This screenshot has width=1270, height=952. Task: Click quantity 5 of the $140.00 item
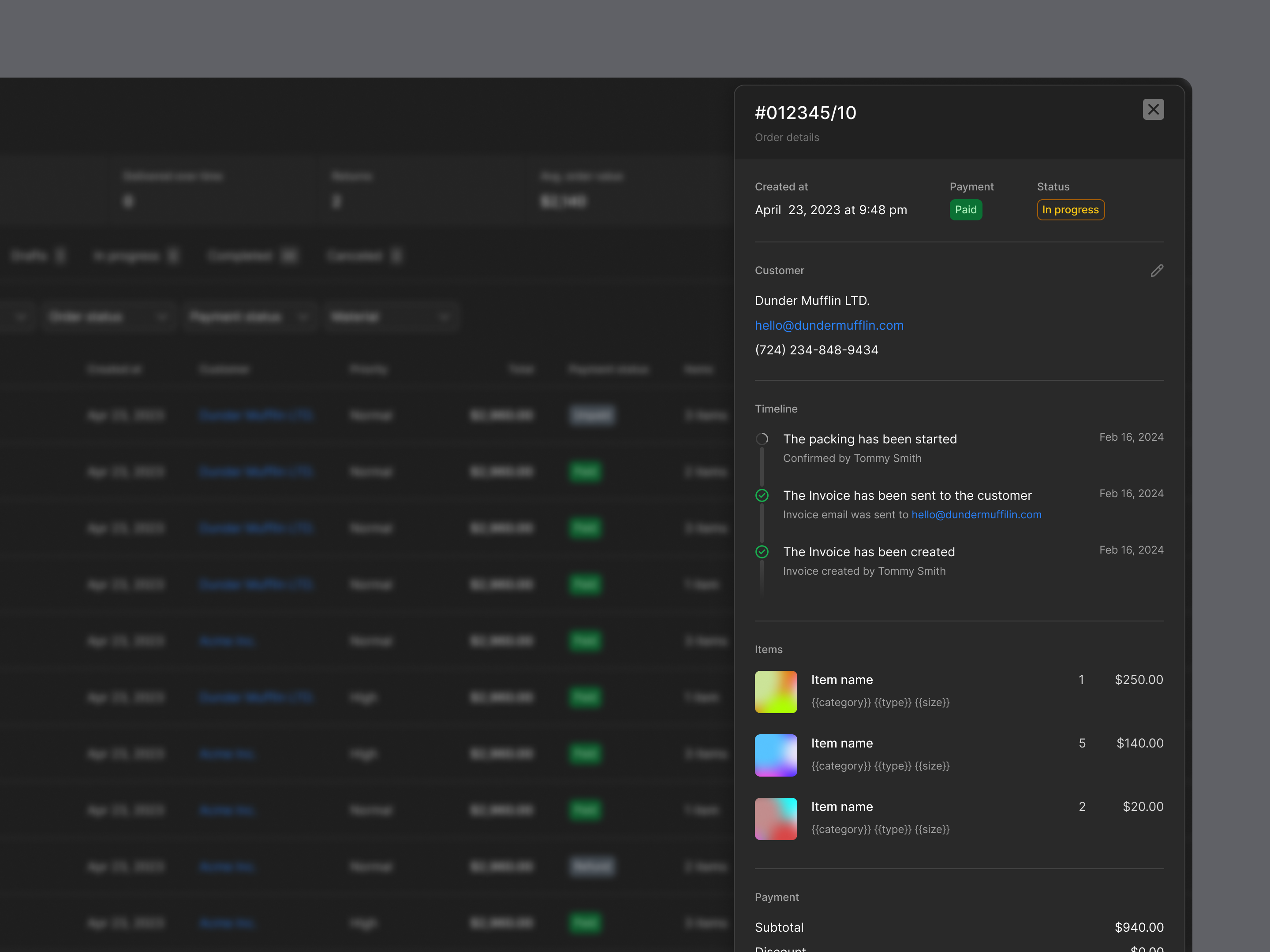click(1082, 743)
